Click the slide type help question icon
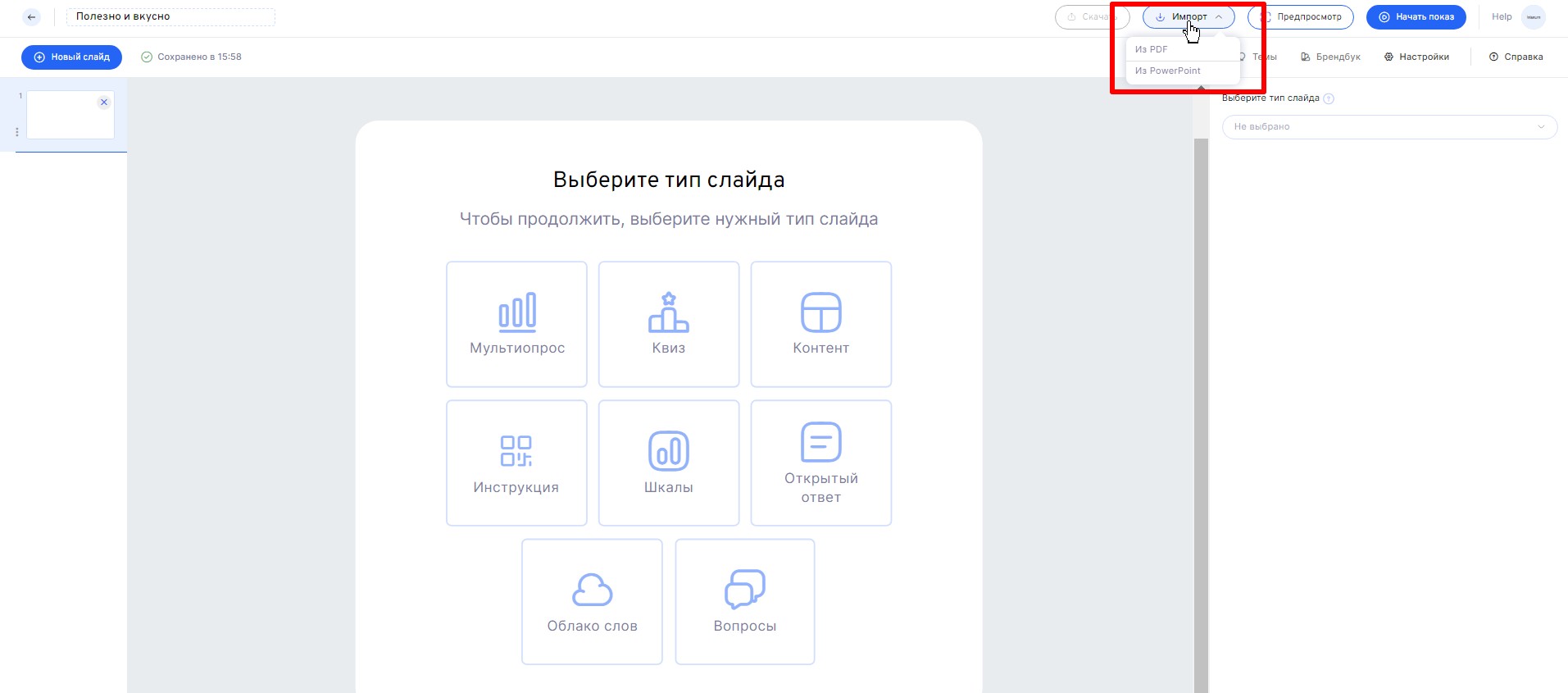The image size is (1568, 693). coord(1329,98)
